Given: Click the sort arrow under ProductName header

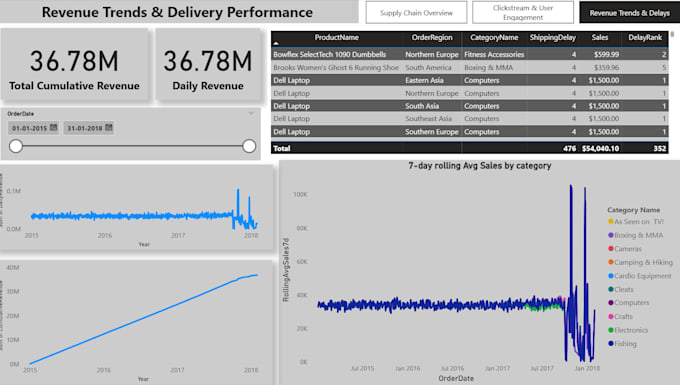Looking at the screenshot, I should point(276,43).
